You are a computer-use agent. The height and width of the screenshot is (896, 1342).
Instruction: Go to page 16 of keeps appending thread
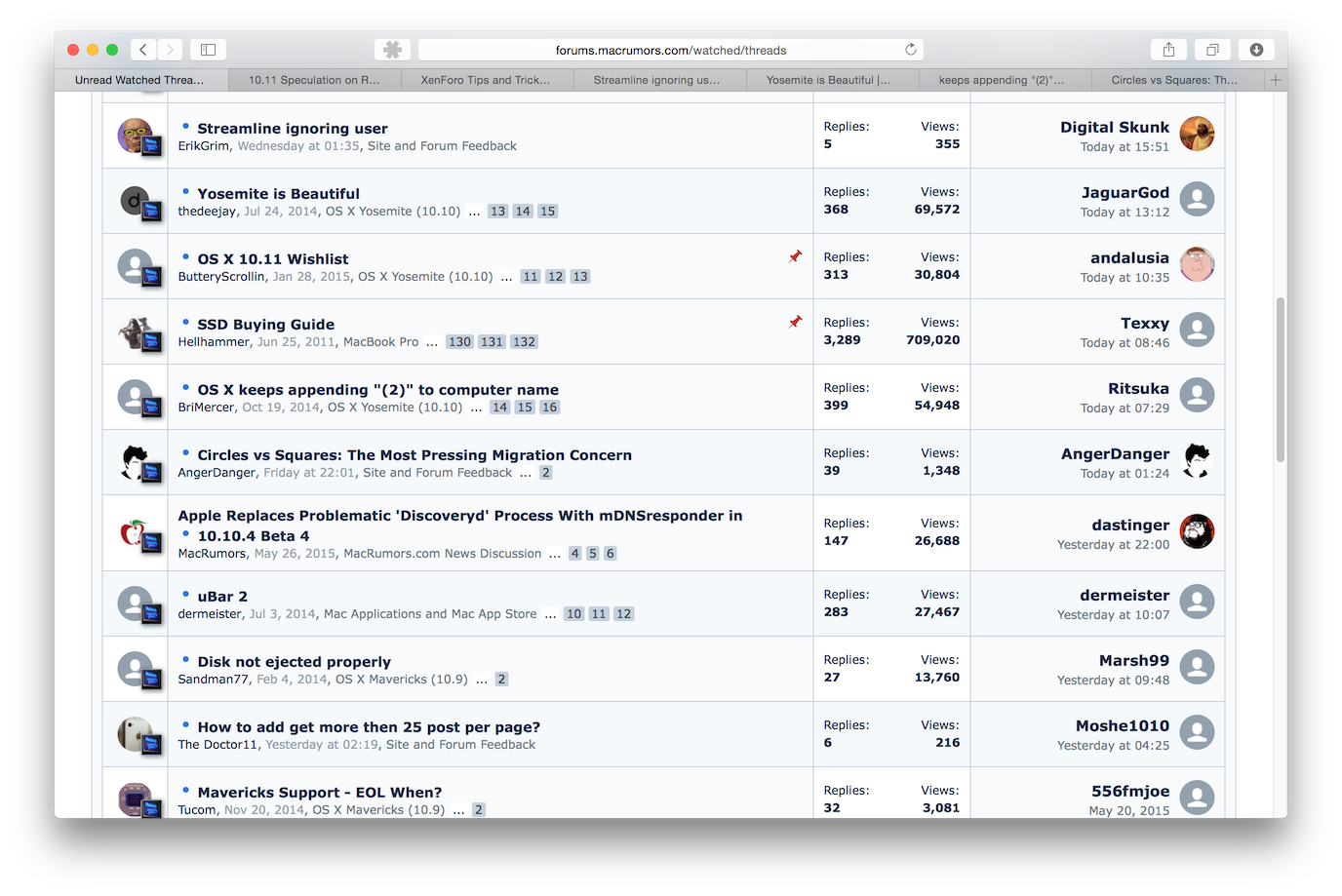coord(550,408)
